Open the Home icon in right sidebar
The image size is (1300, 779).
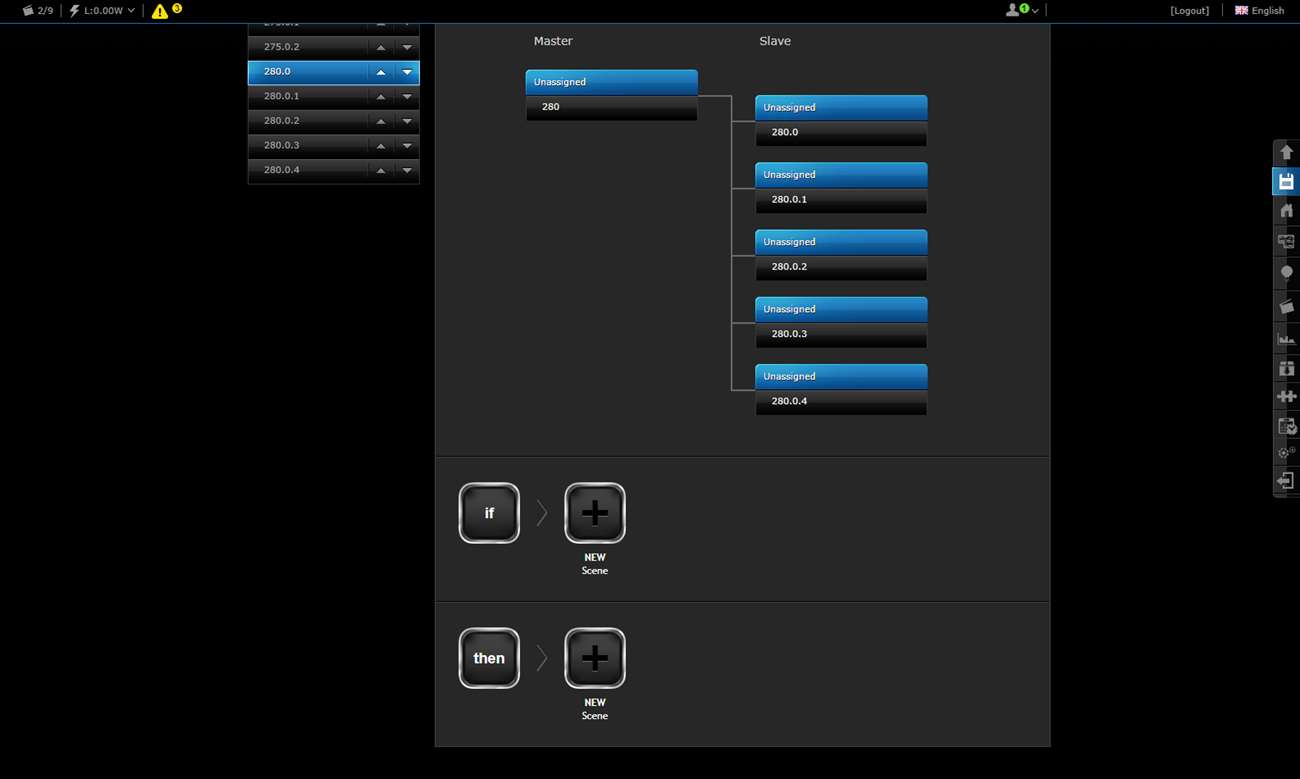[1286, 211]
